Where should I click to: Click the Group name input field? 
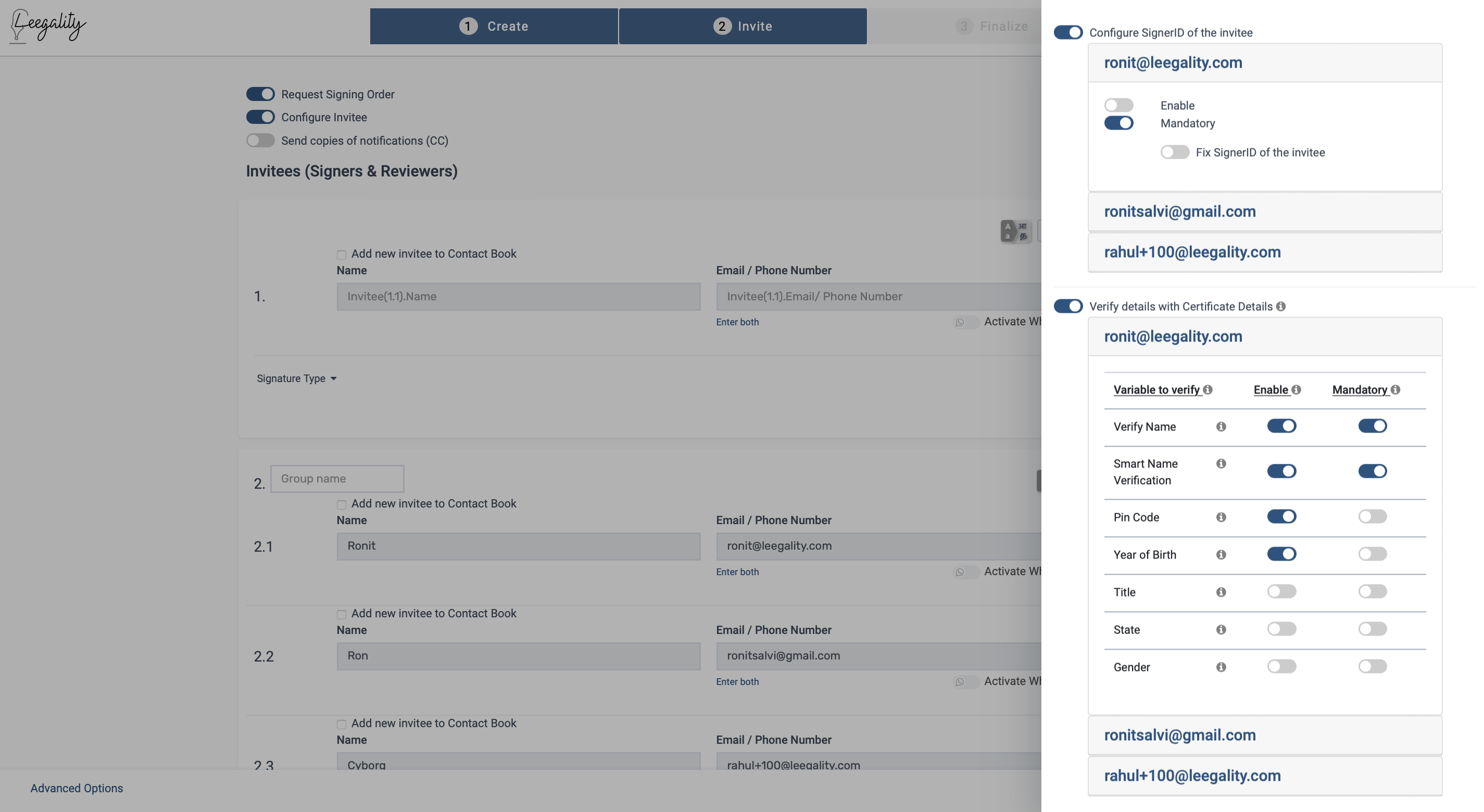[x=337, y=478]
